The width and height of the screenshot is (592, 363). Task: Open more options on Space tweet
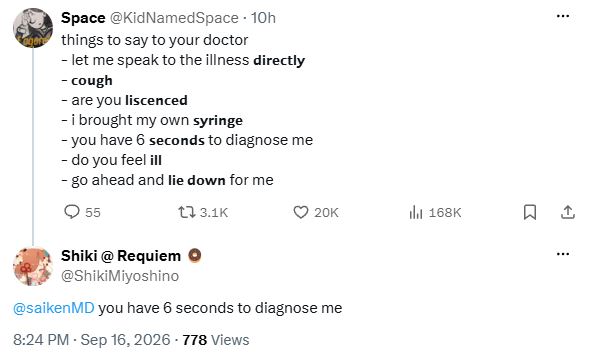point(563,16)
